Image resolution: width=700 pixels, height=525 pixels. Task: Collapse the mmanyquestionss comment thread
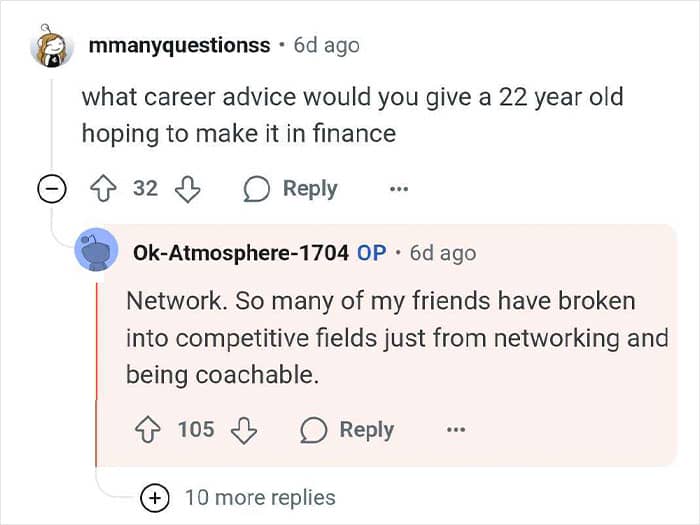(x=51, y=189)
